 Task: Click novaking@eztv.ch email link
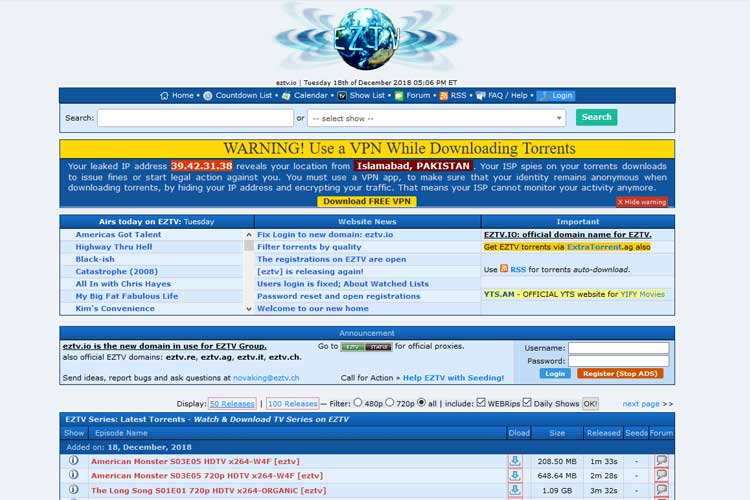coord(266,378)
